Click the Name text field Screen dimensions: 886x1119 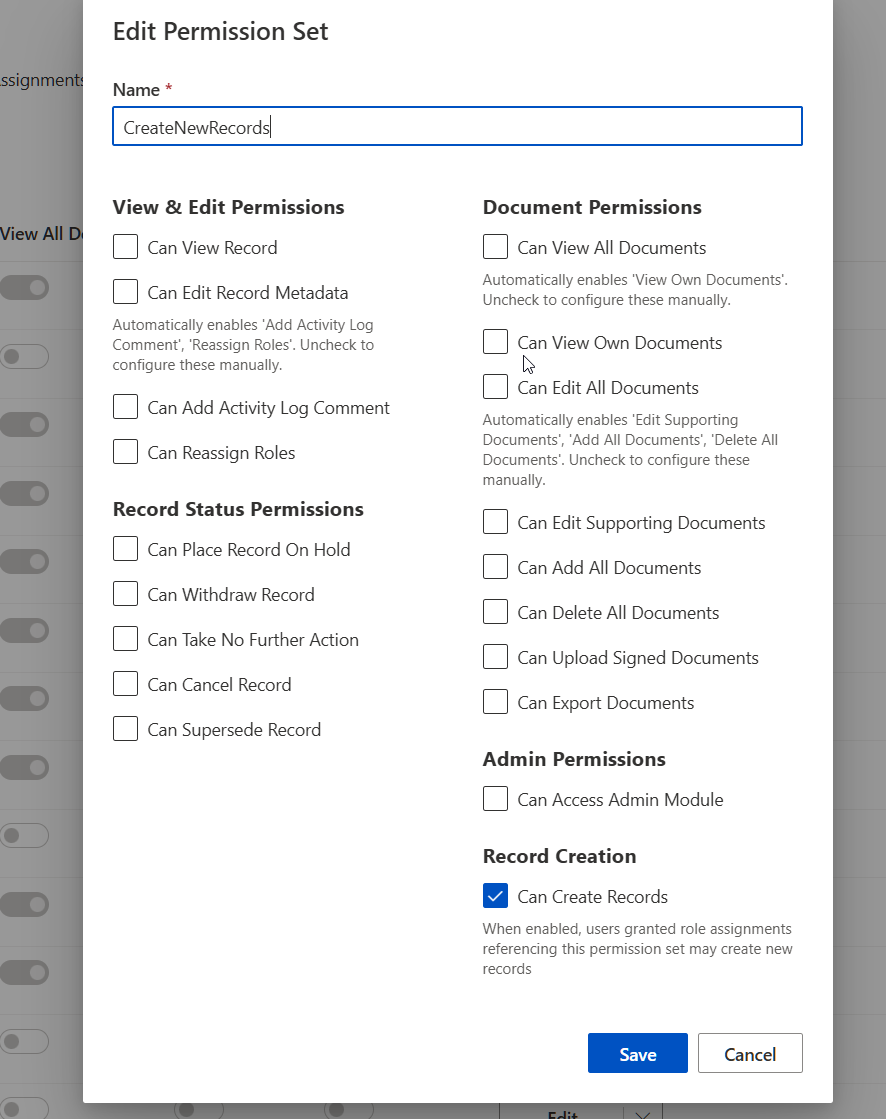pyautogui.click(x=457, y=126)
